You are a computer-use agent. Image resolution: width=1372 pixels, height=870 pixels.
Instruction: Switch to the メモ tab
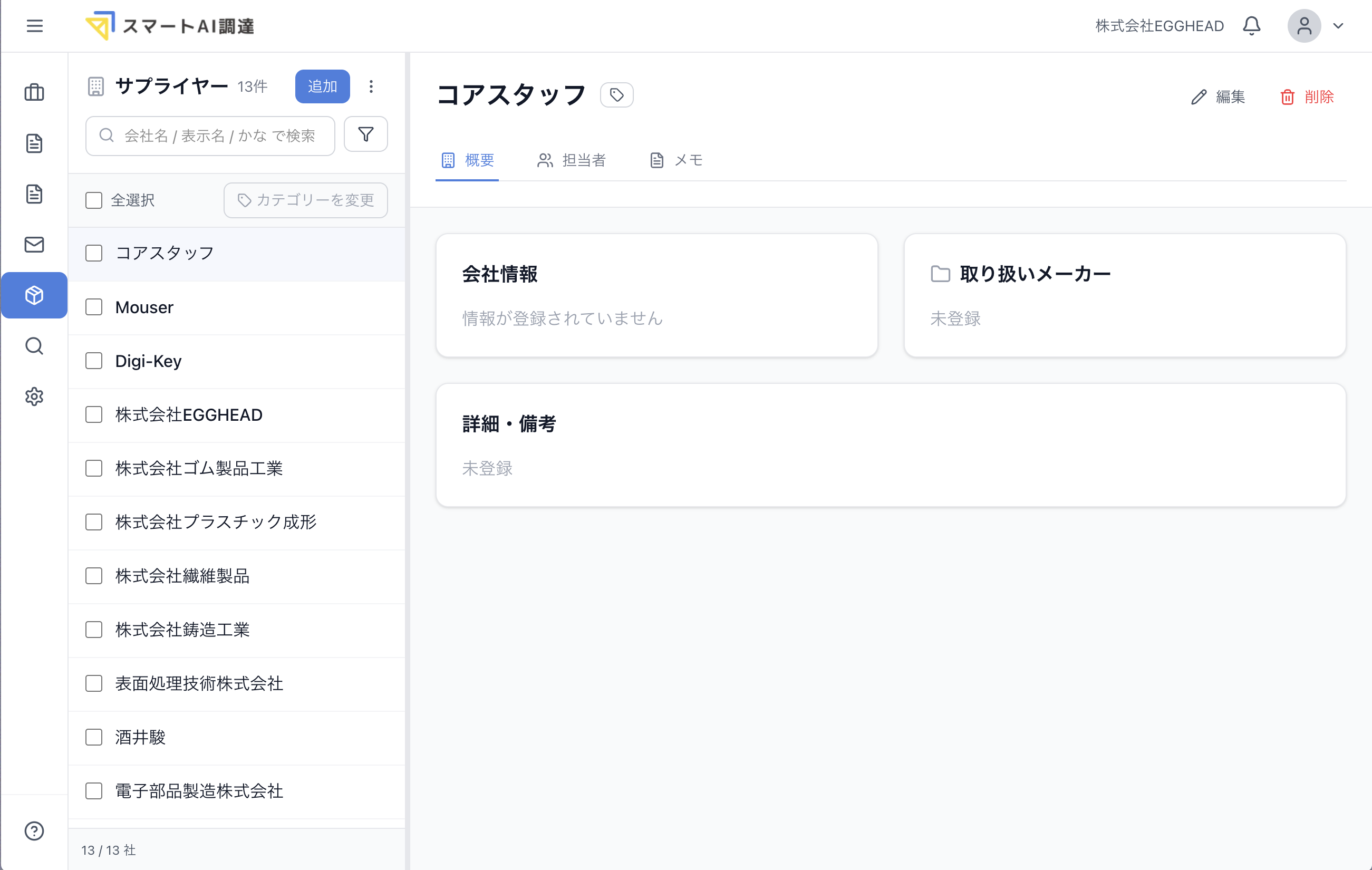pos(676,160)
